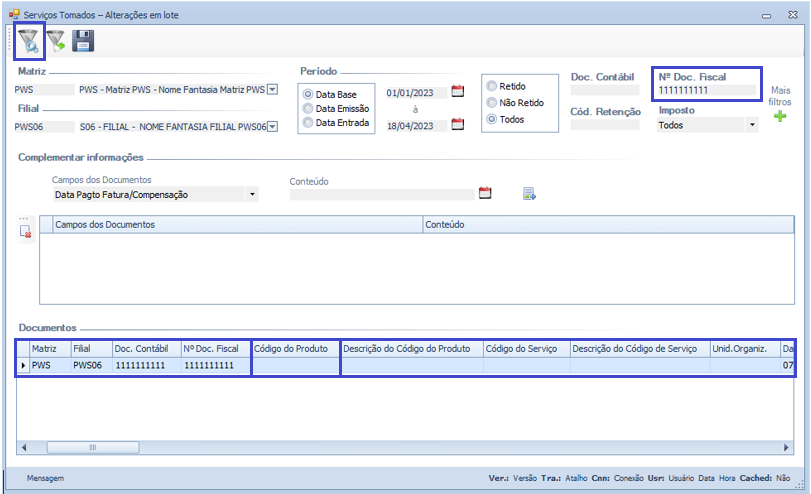Open calendar icon beside Conteúdo field
The image size is (811, 494).
pyautogui.click(x=485, y=193)
